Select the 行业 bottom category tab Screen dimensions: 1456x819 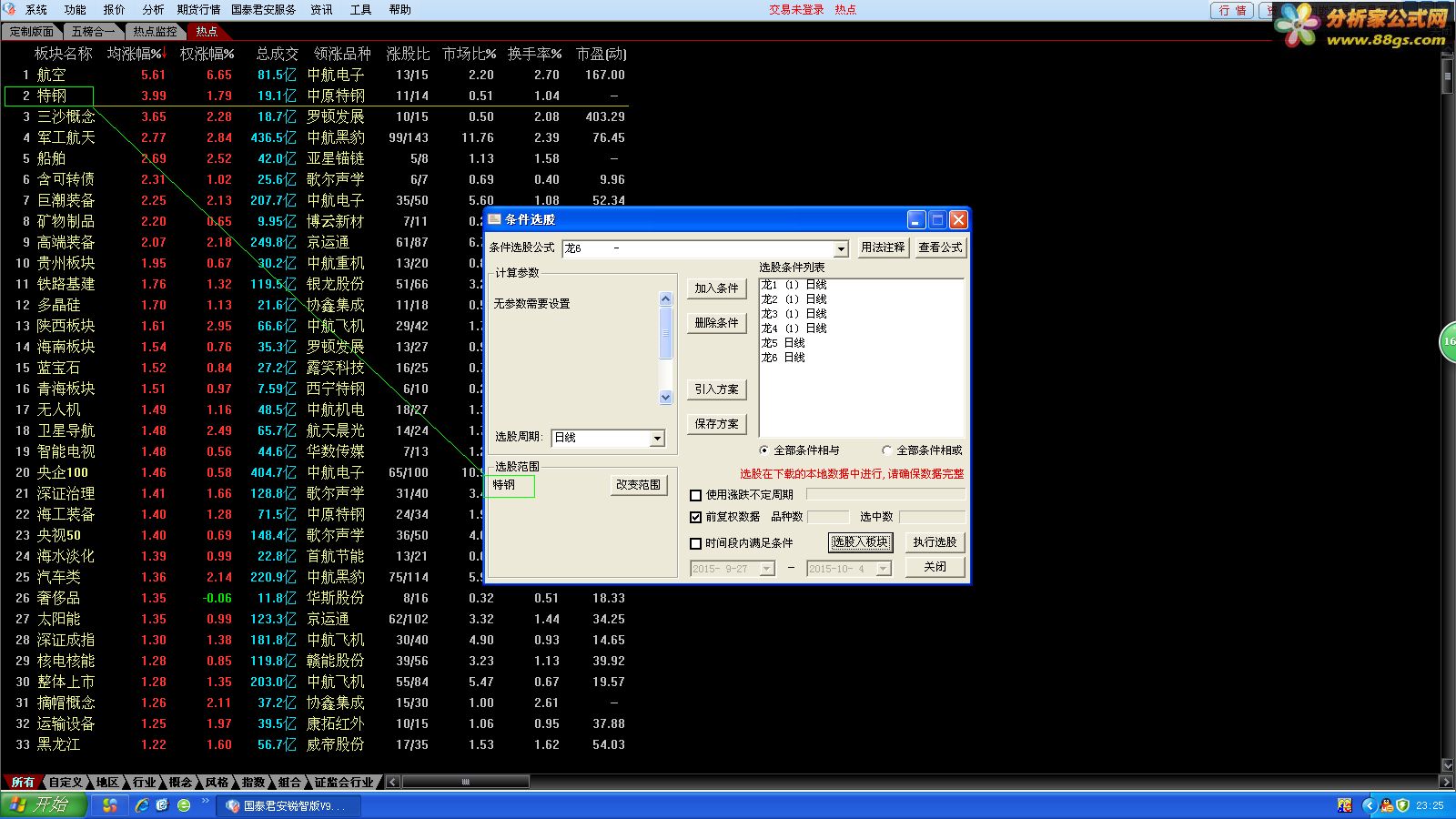pyautogui.click(x=145, y=782)
